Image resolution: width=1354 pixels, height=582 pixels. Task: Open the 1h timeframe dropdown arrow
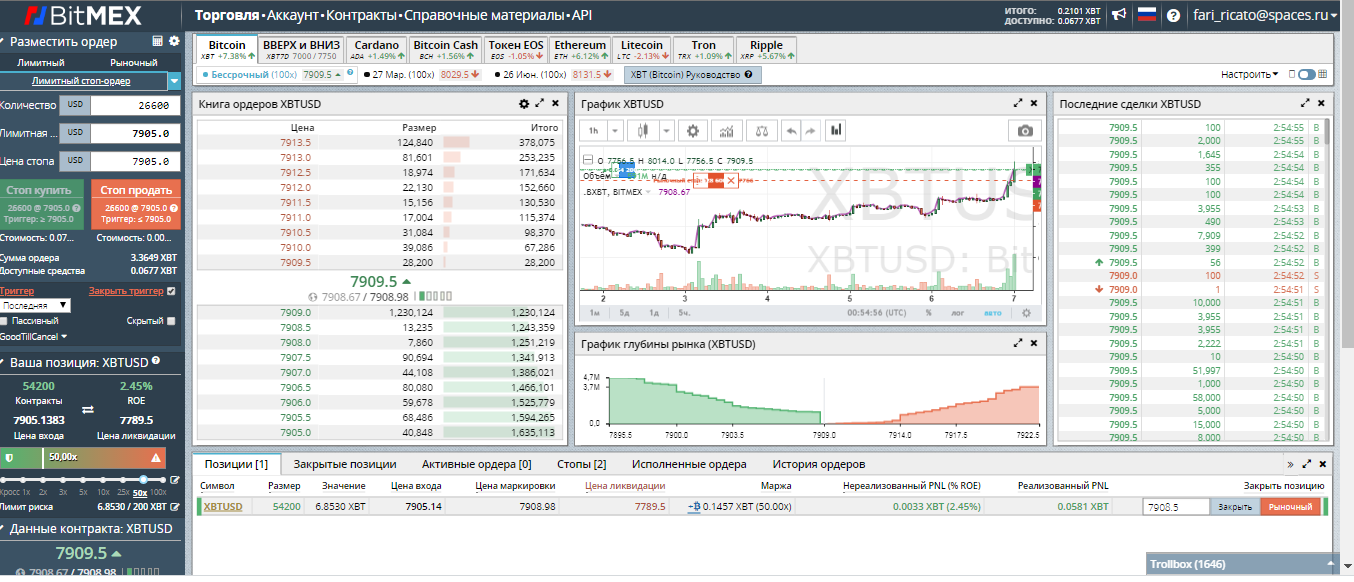pos(614,131)
